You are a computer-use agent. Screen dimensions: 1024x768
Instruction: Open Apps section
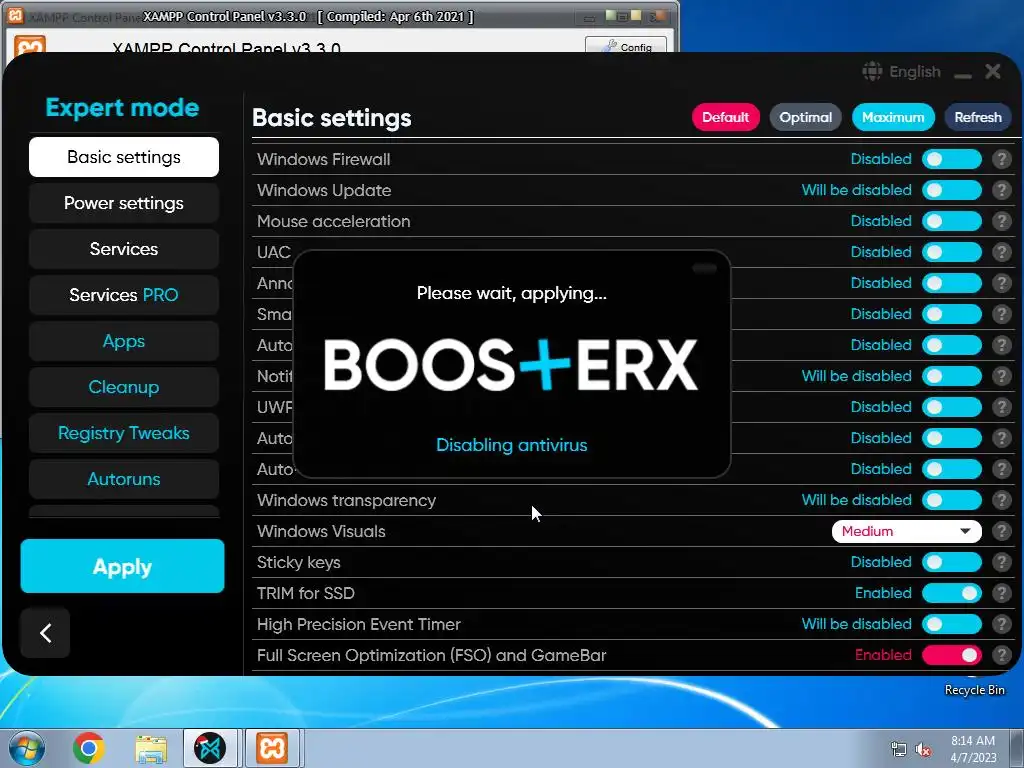coord(123,341)
